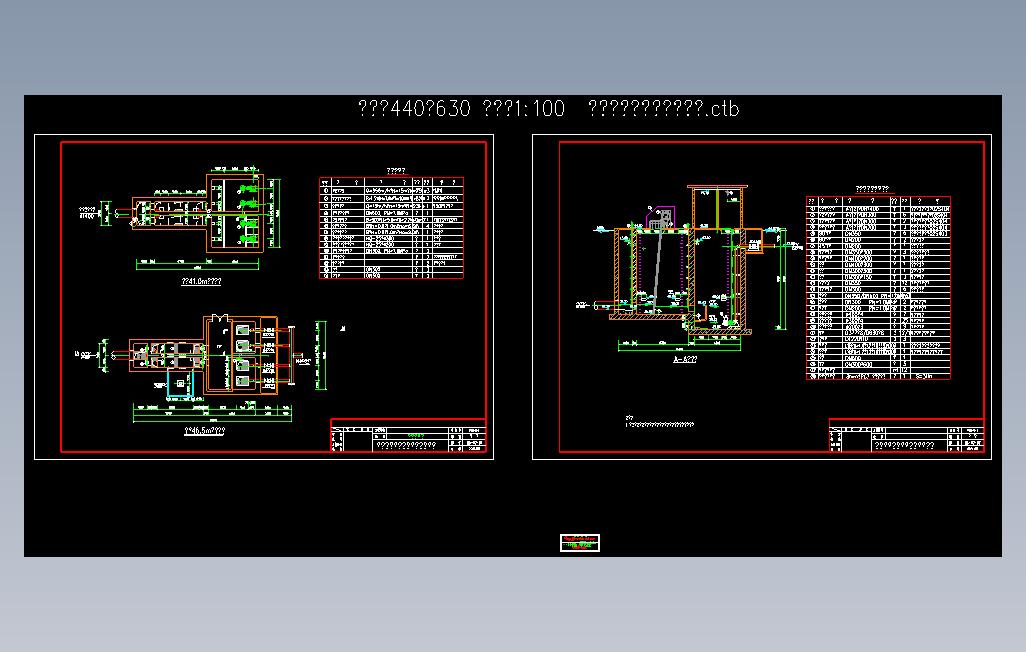The height and width of the screenshot is (652, 1026).
Task: Click the green title text in left title block
Action: point(416,435)
